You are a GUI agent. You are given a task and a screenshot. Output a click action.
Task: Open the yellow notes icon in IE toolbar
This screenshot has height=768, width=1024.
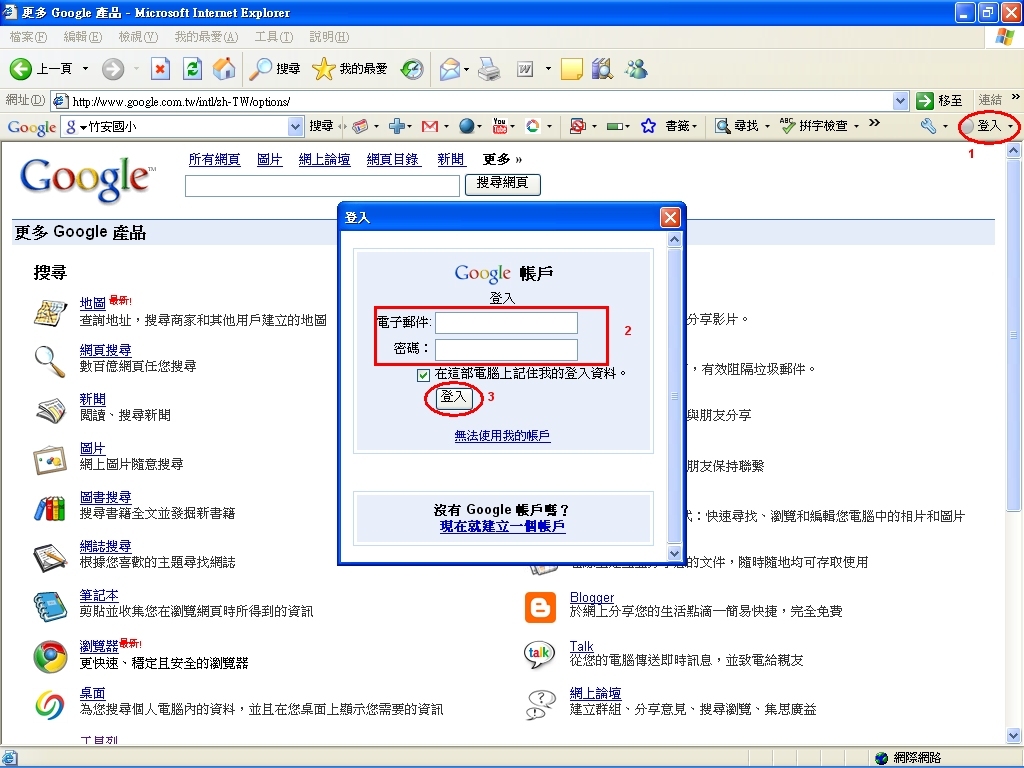571,69
